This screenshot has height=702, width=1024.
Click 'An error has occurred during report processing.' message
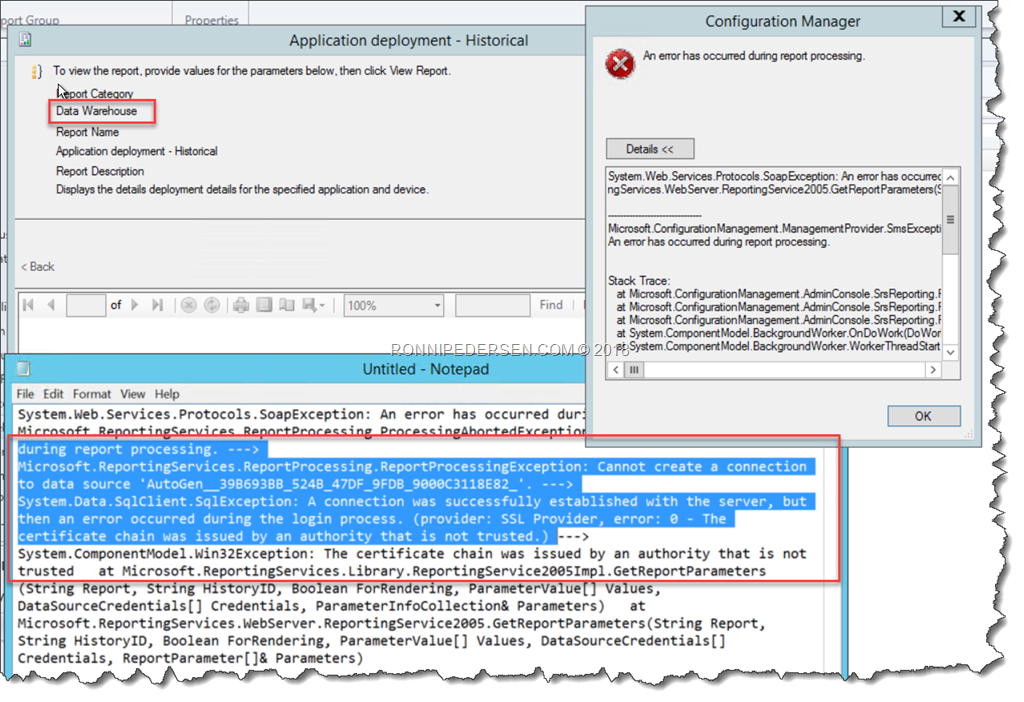click(x=754, y=56)
